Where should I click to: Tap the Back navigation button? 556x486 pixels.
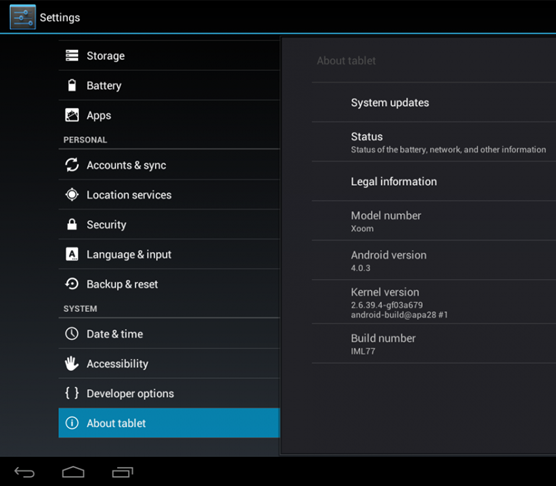24,472
